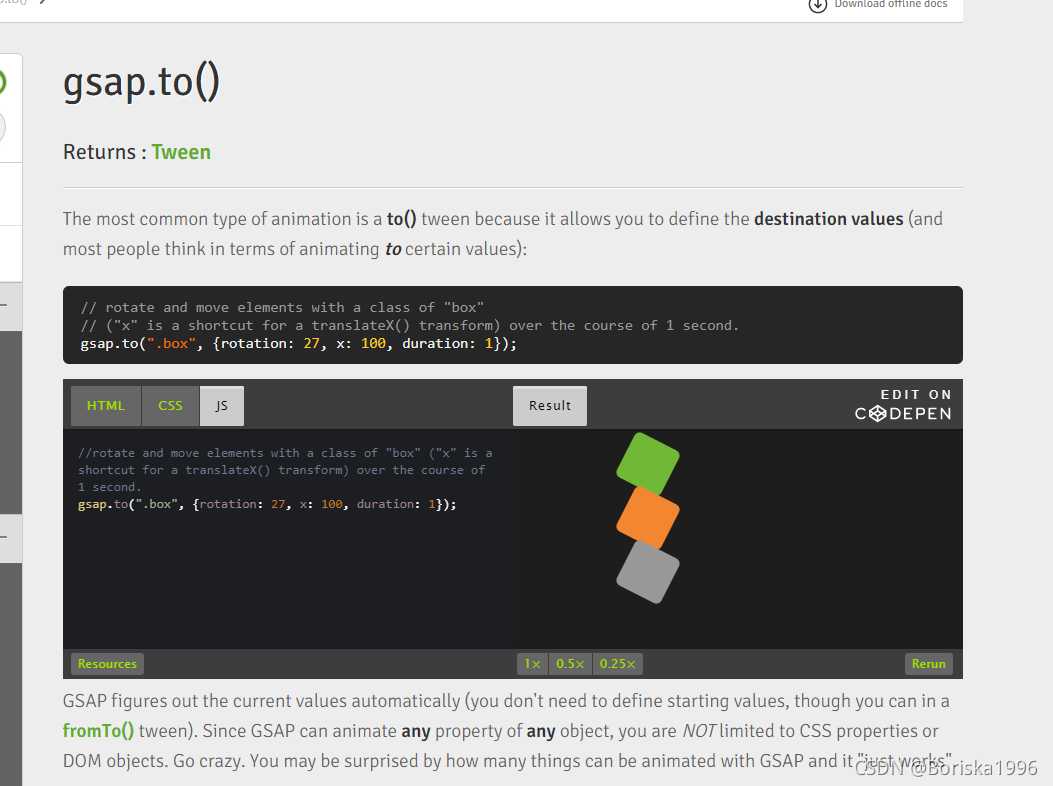Click the 'destination values' bold text
The height and width of the screenshot is (786, 1053).
[829, 219]
